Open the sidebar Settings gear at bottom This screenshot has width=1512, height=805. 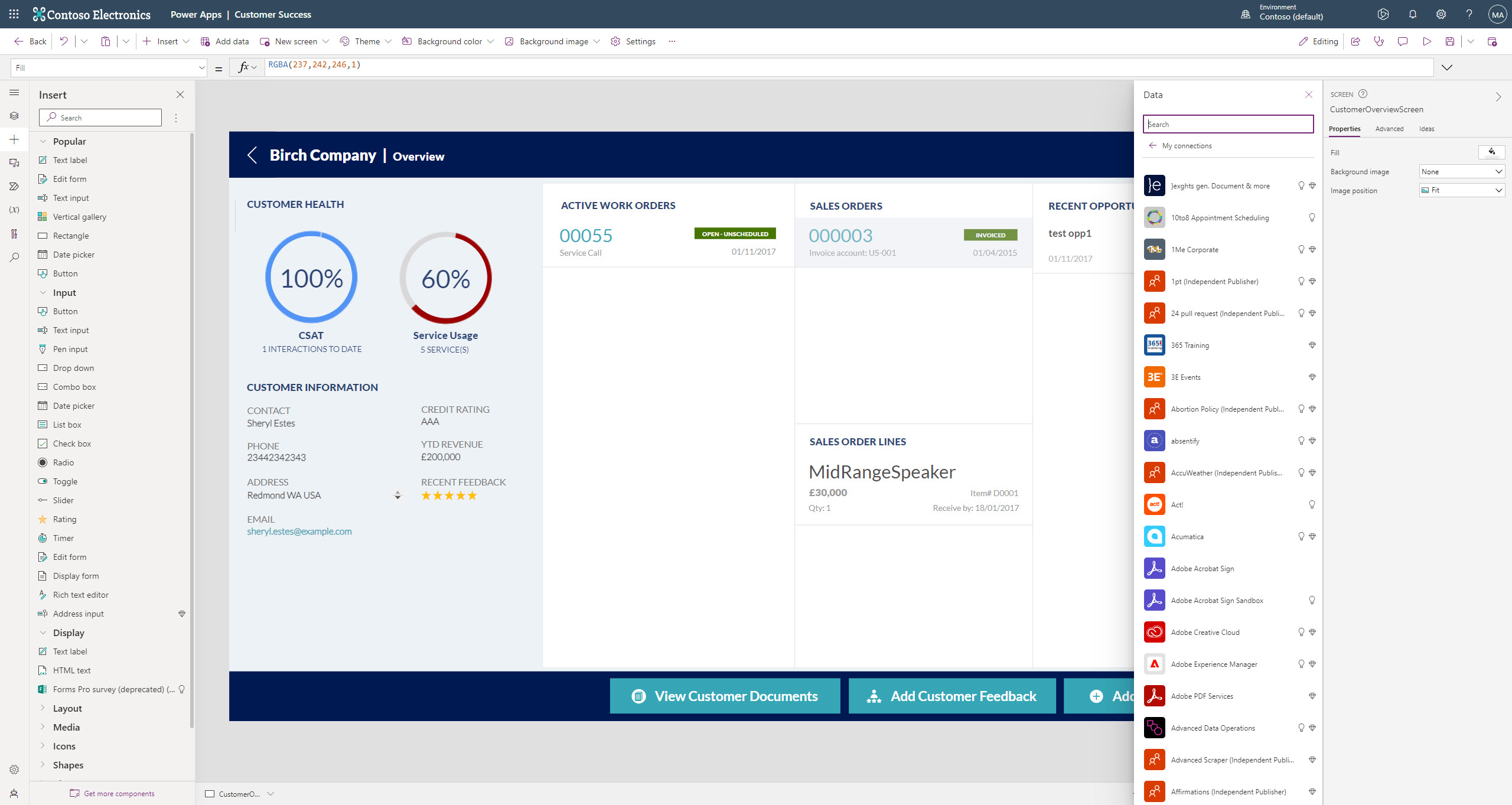14,770
